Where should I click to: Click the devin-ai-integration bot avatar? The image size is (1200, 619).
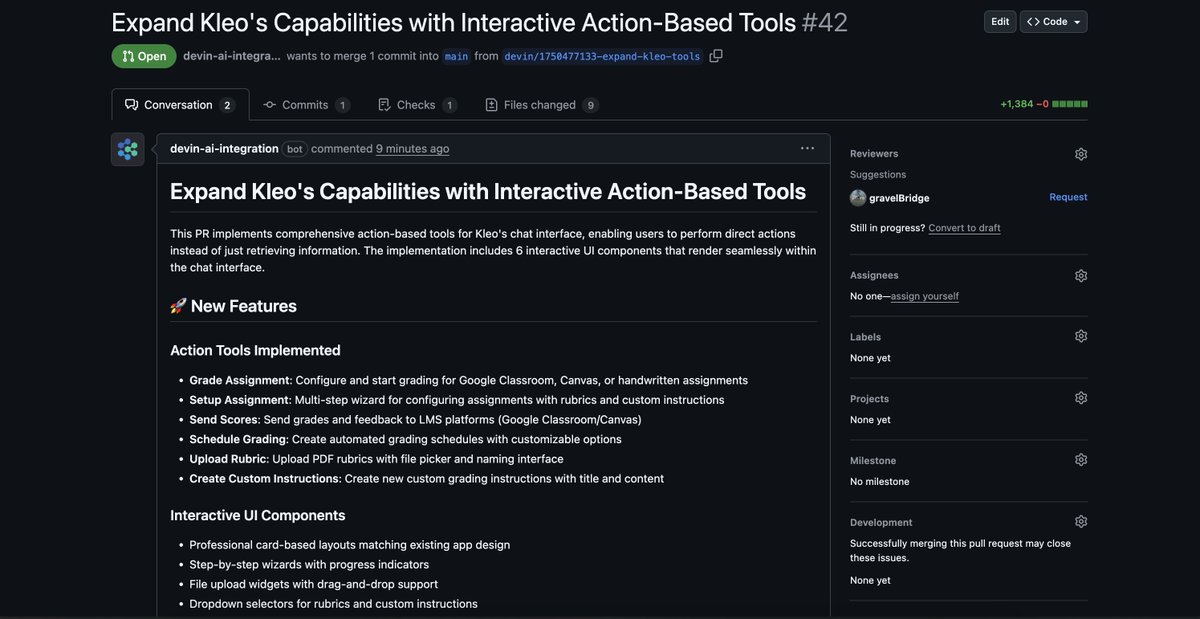point(128,150)
